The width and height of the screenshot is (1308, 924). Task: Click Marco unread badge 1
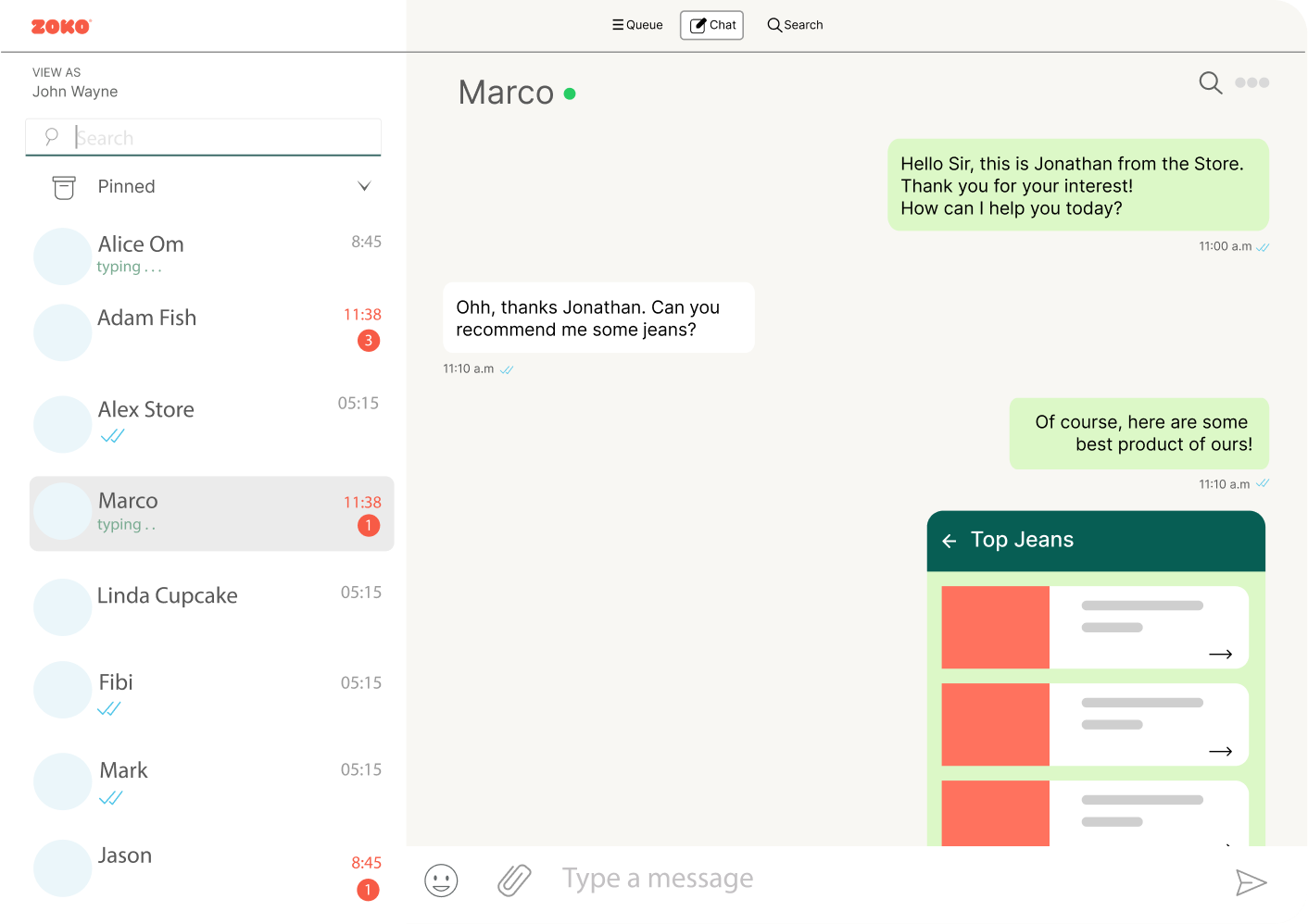(369, 526)
